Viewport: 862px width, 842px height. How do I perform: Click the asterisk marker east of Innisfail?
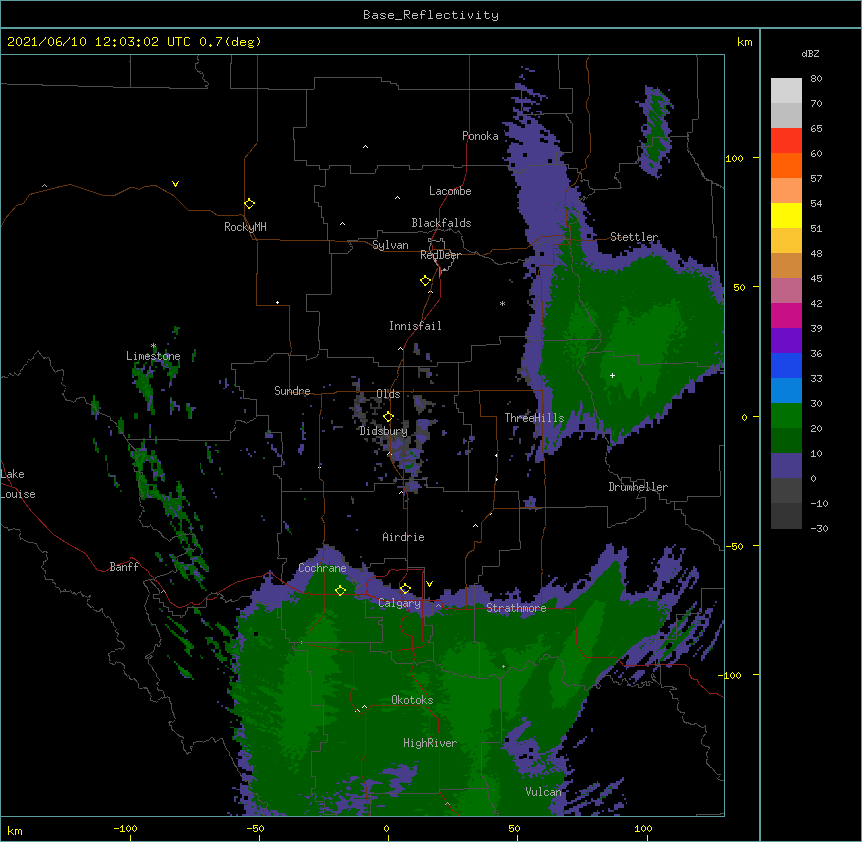tap(502, 303)
